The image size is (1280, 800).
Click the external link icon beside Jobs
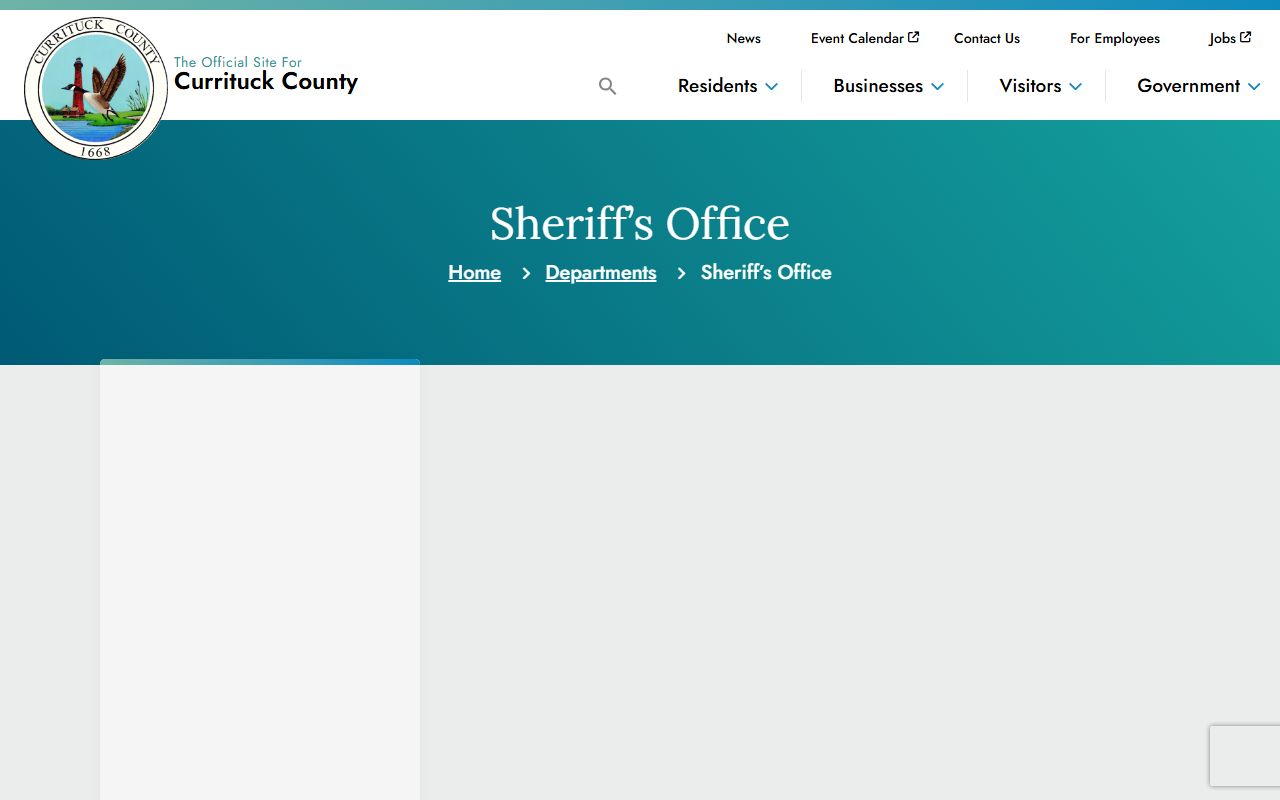(x=1245, y=37)
